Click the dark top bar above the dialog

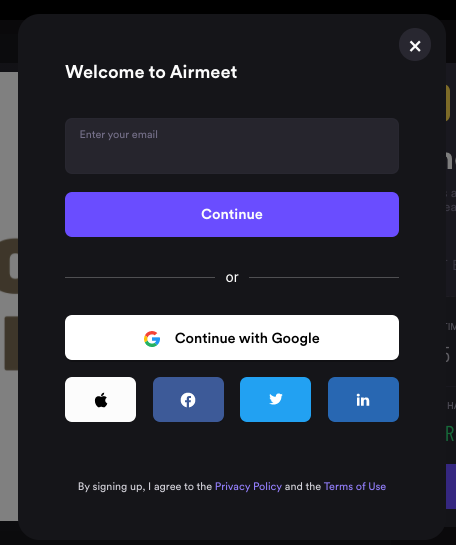pyautogui.click(x=228, y=7)
